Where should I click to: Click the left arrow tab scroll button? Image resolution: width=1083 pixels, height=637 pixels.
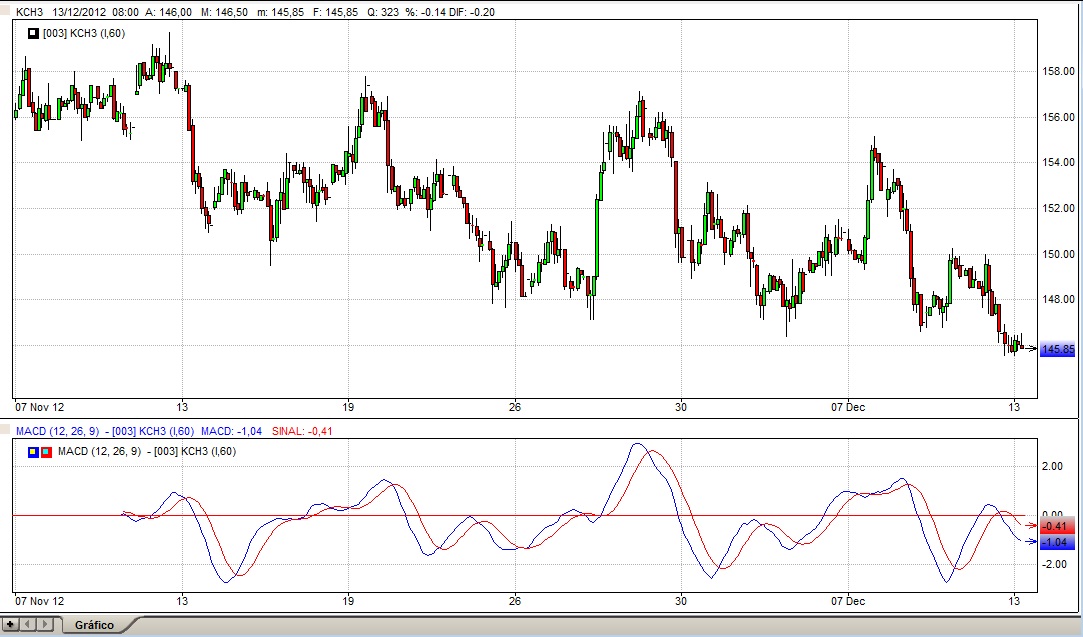(28, 624)
